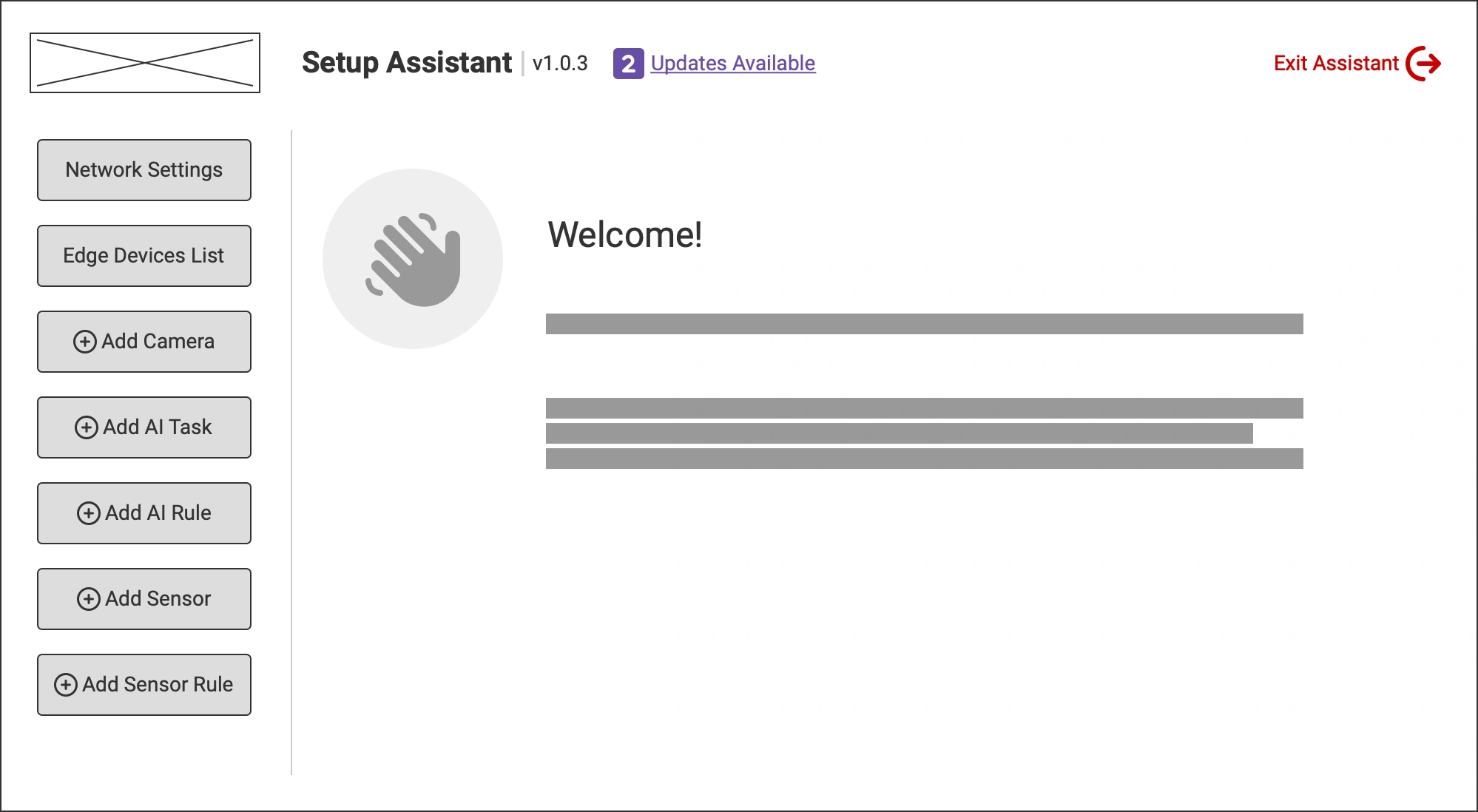The image size is (1478, 812).
Task: Select the plus icon on Add AI Task
Action: [x=87, y=427]
